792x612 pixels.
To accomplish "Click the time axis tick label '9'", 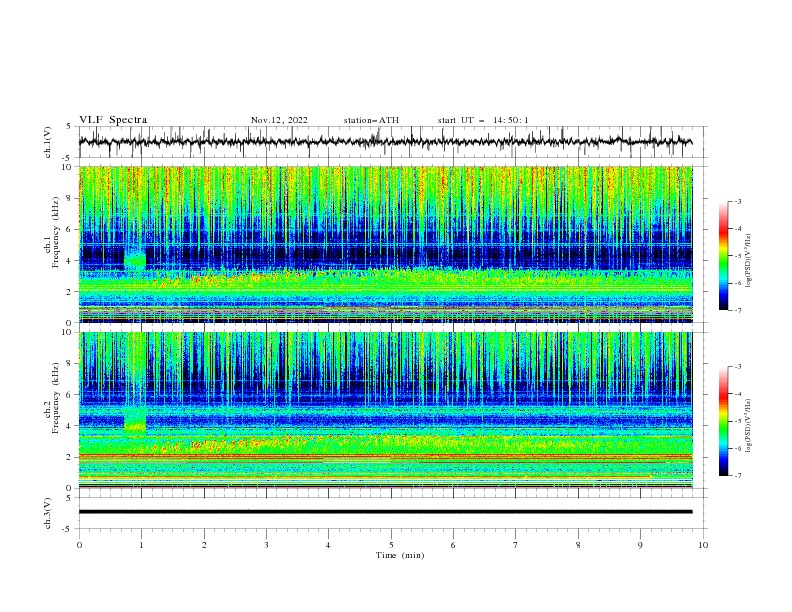I will [640, 545].
